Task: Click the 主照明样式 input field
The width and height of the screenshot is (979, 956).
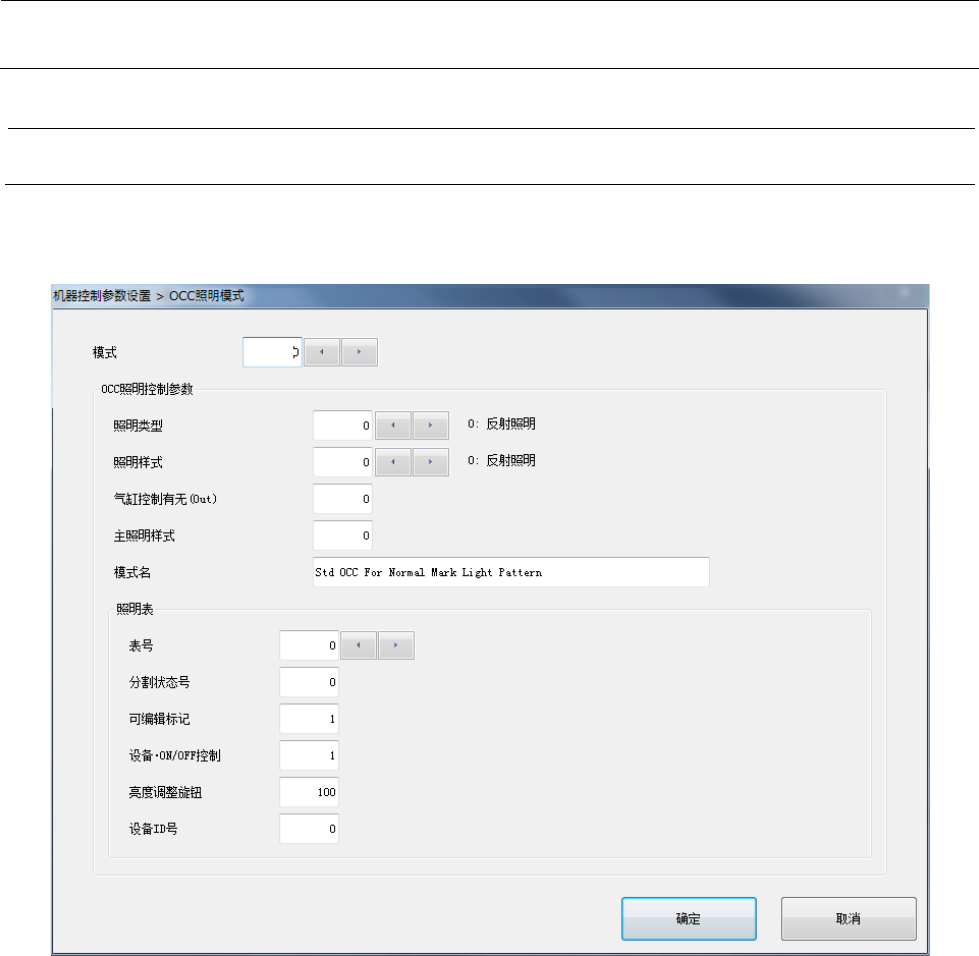Action: (x=343, y=536)
